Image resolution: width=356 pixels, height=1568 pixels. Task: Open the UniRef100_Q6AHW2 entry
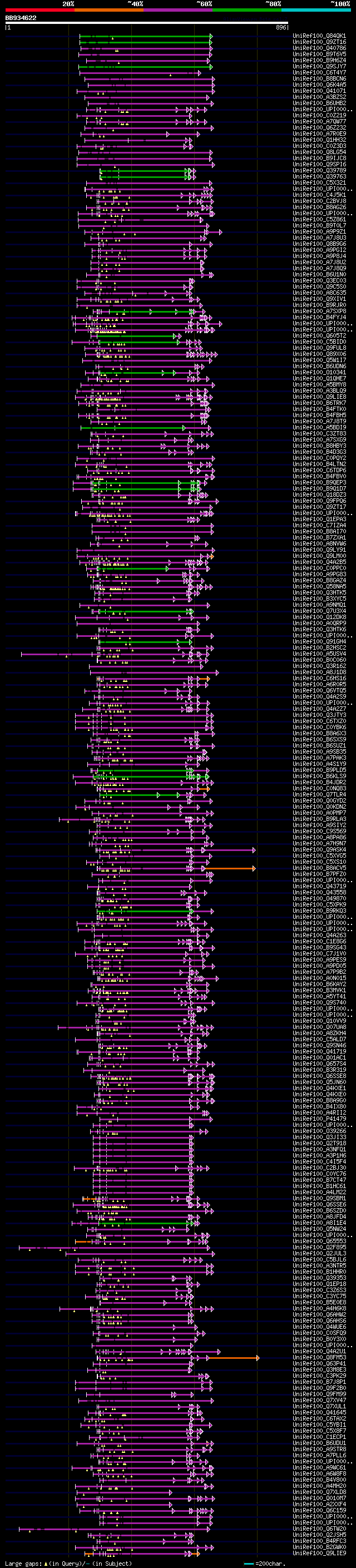pos(319,1315)
